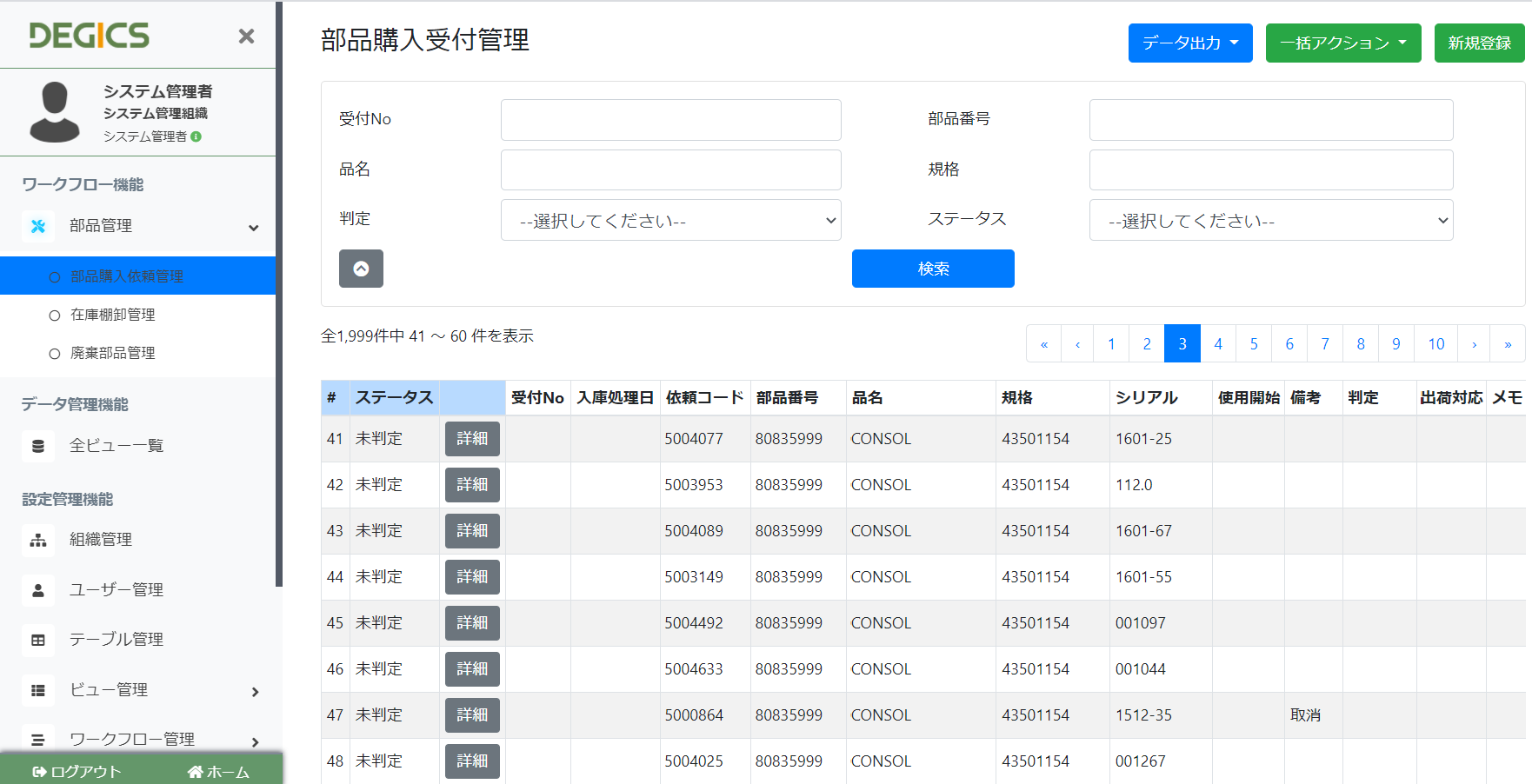Open 詳細 for row 43

point(472,531)
